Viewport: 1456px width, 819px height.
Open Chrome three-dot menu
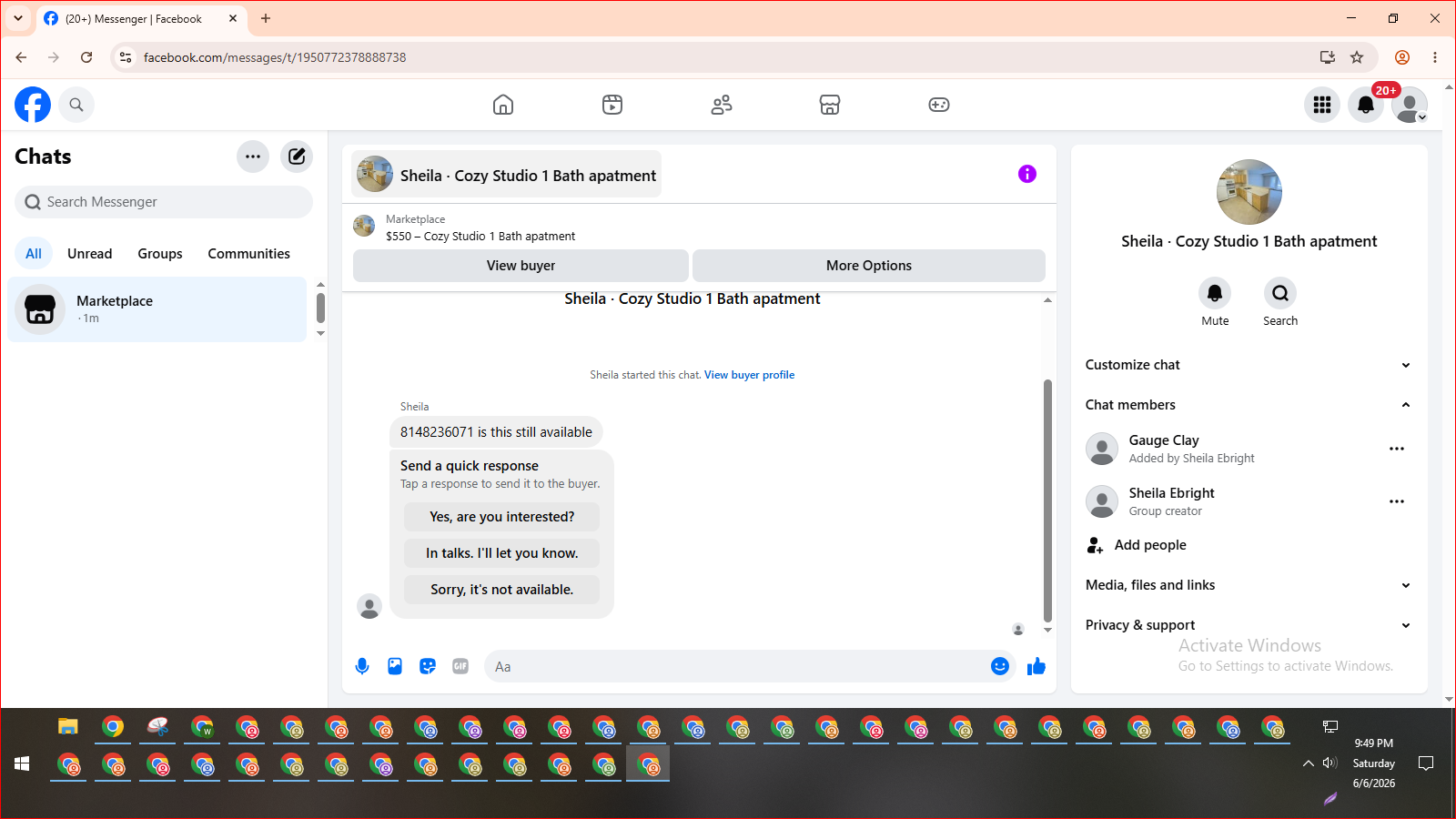pos(1435,57)
